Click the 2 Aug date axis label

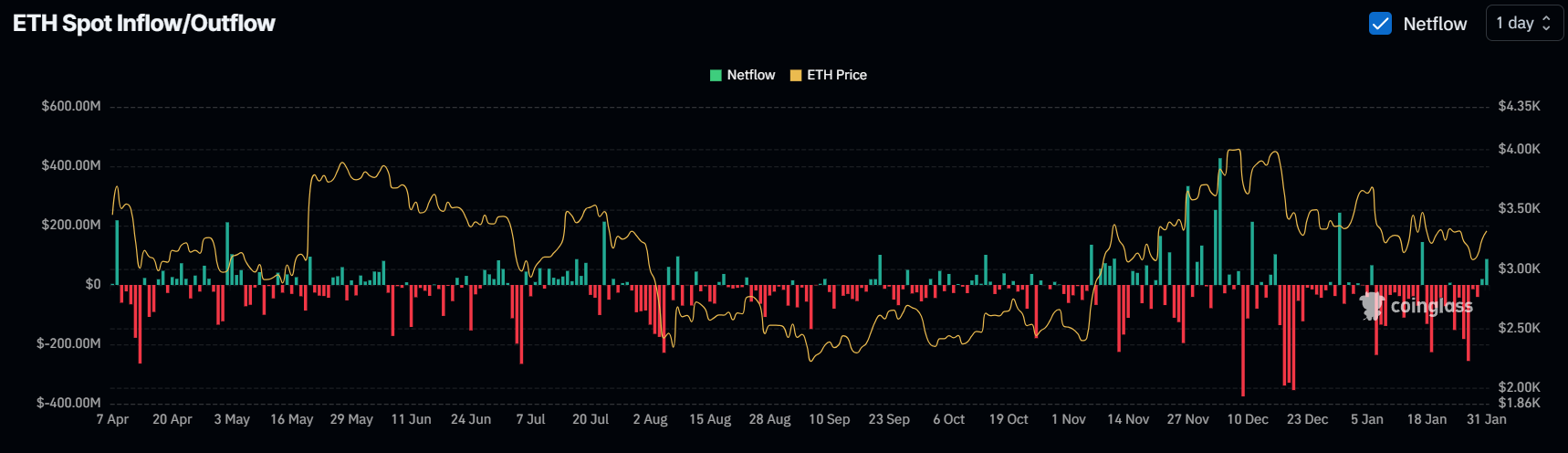click(x=650, y=419)
